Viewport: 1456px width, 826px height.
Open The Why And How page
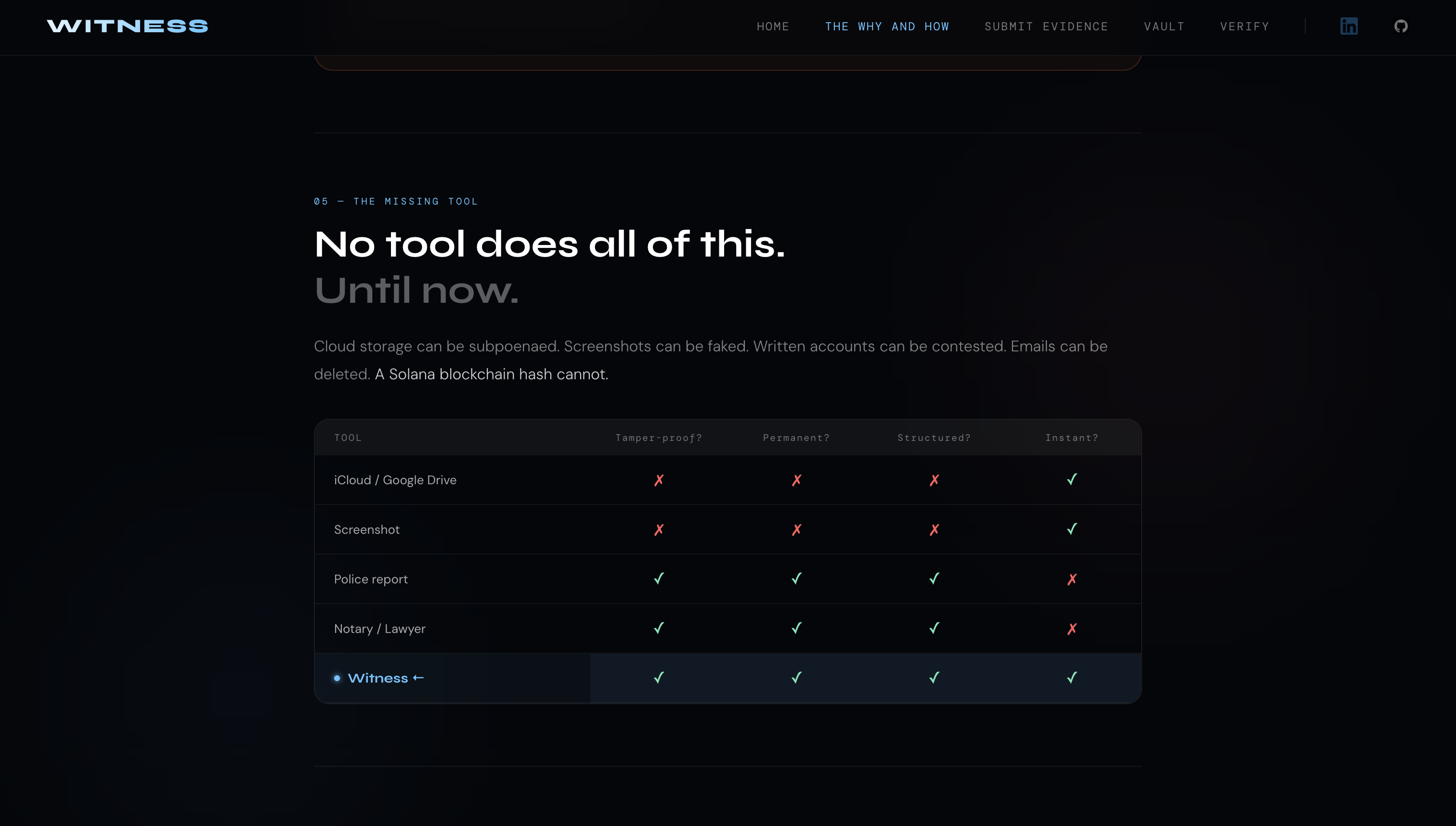[887, 26]
